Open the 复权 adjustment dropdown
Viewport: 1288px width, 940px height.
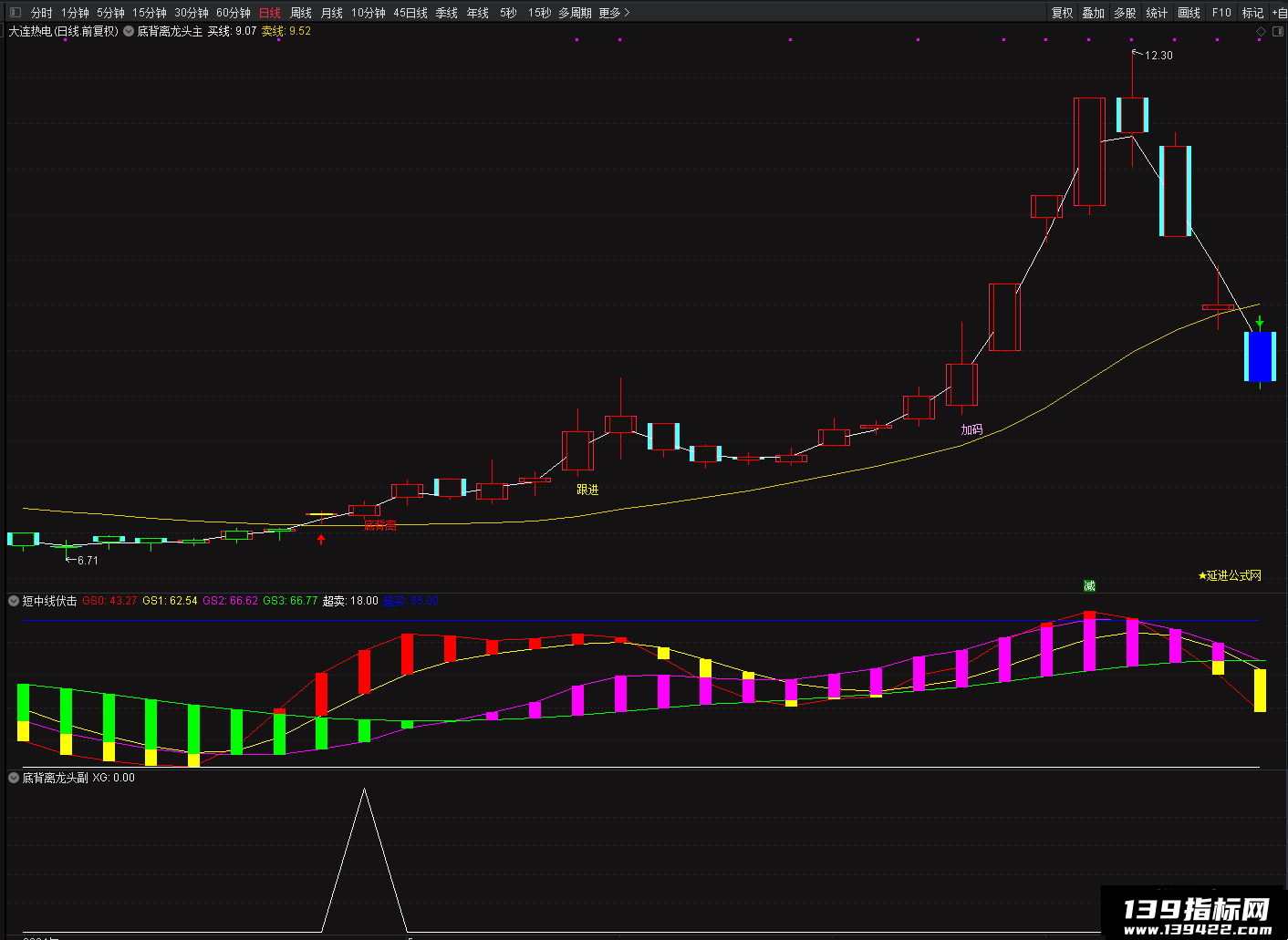(x=1063, y=12)
